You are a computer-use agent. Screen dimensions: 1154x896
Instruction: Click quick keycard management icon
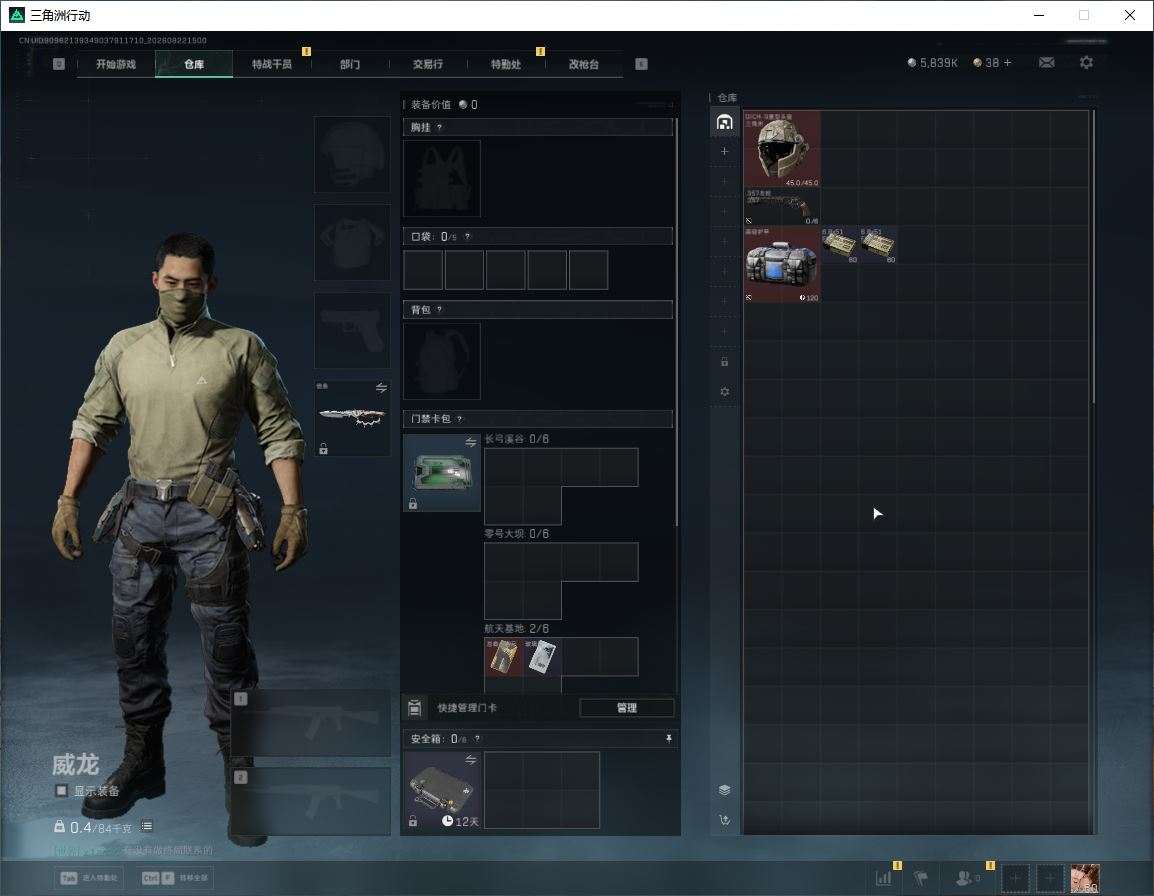[414, 708]
